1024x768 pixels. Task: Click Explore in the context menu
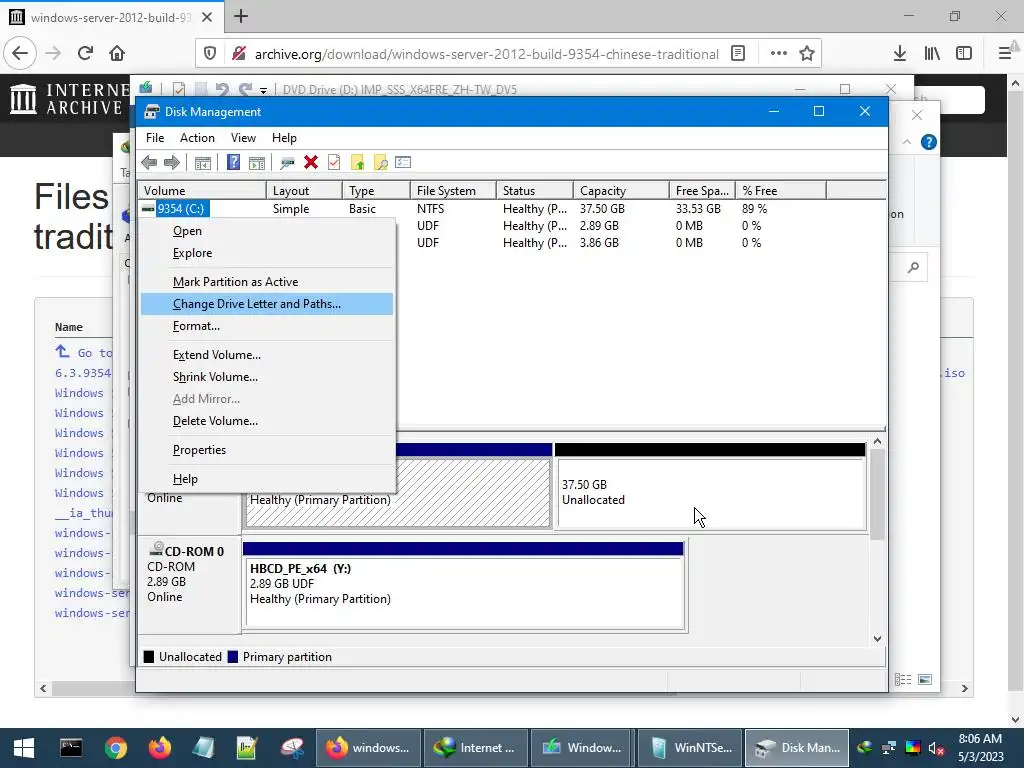click(267, 253)
